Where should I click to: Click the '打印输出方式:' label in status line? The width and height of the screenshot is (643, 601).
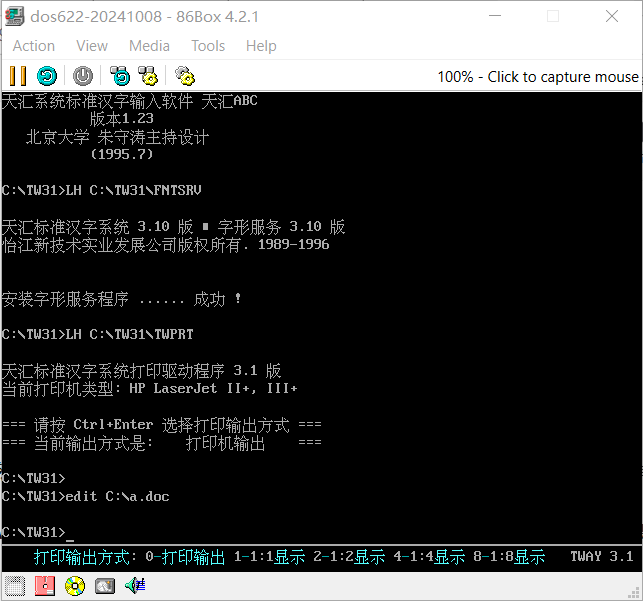tap(85, 557)
